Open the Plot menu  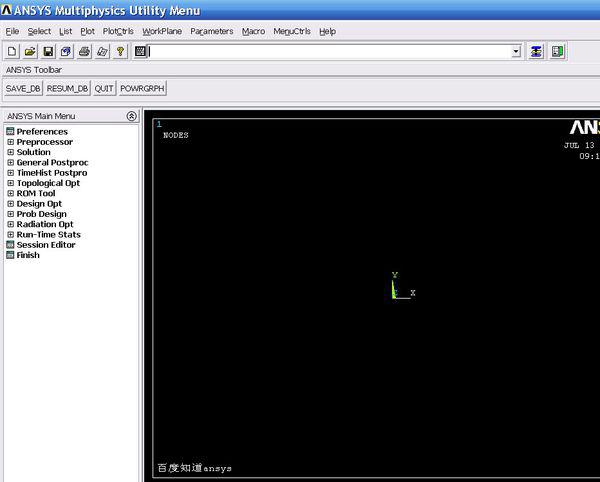[x=87, y=31]
